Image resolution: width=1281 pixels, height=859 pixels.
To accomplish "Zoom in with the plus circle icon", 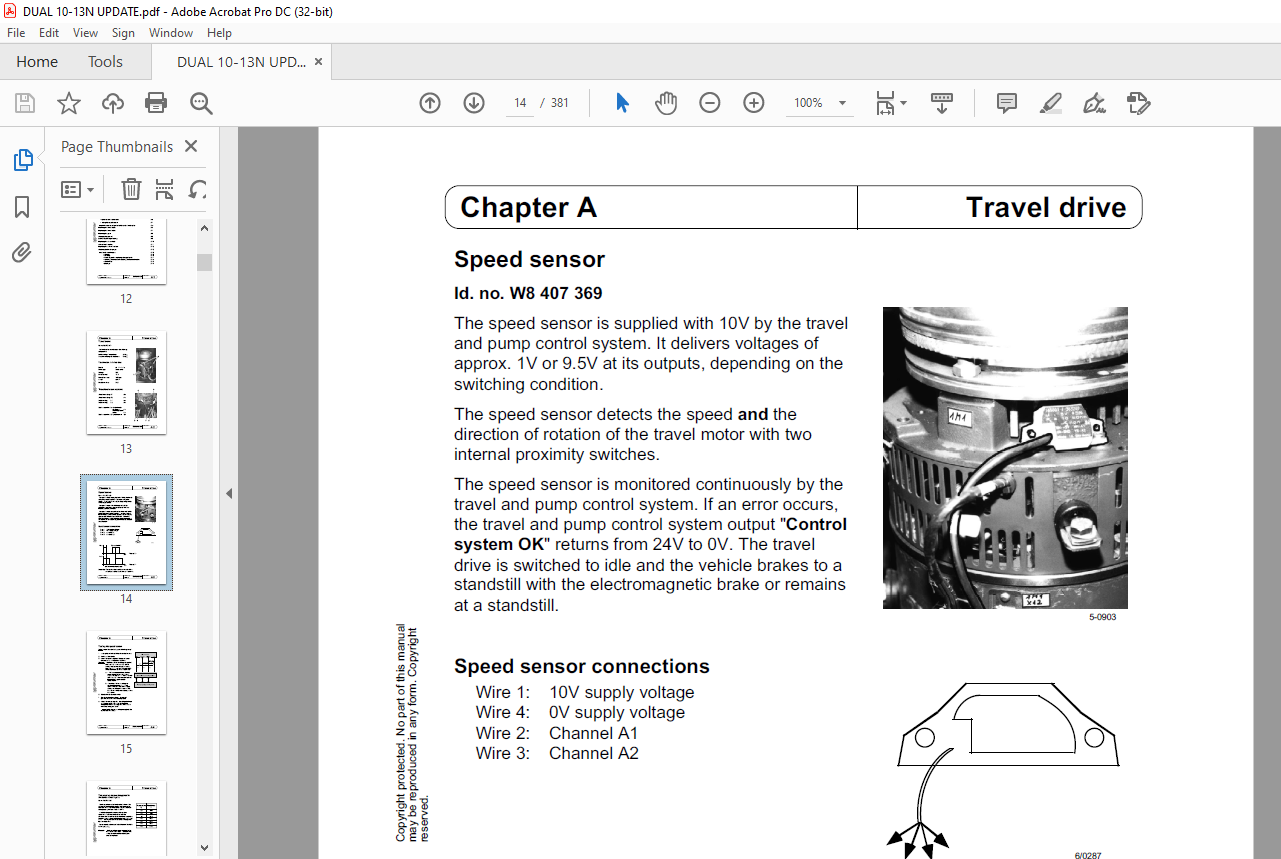I will [754, 103].
